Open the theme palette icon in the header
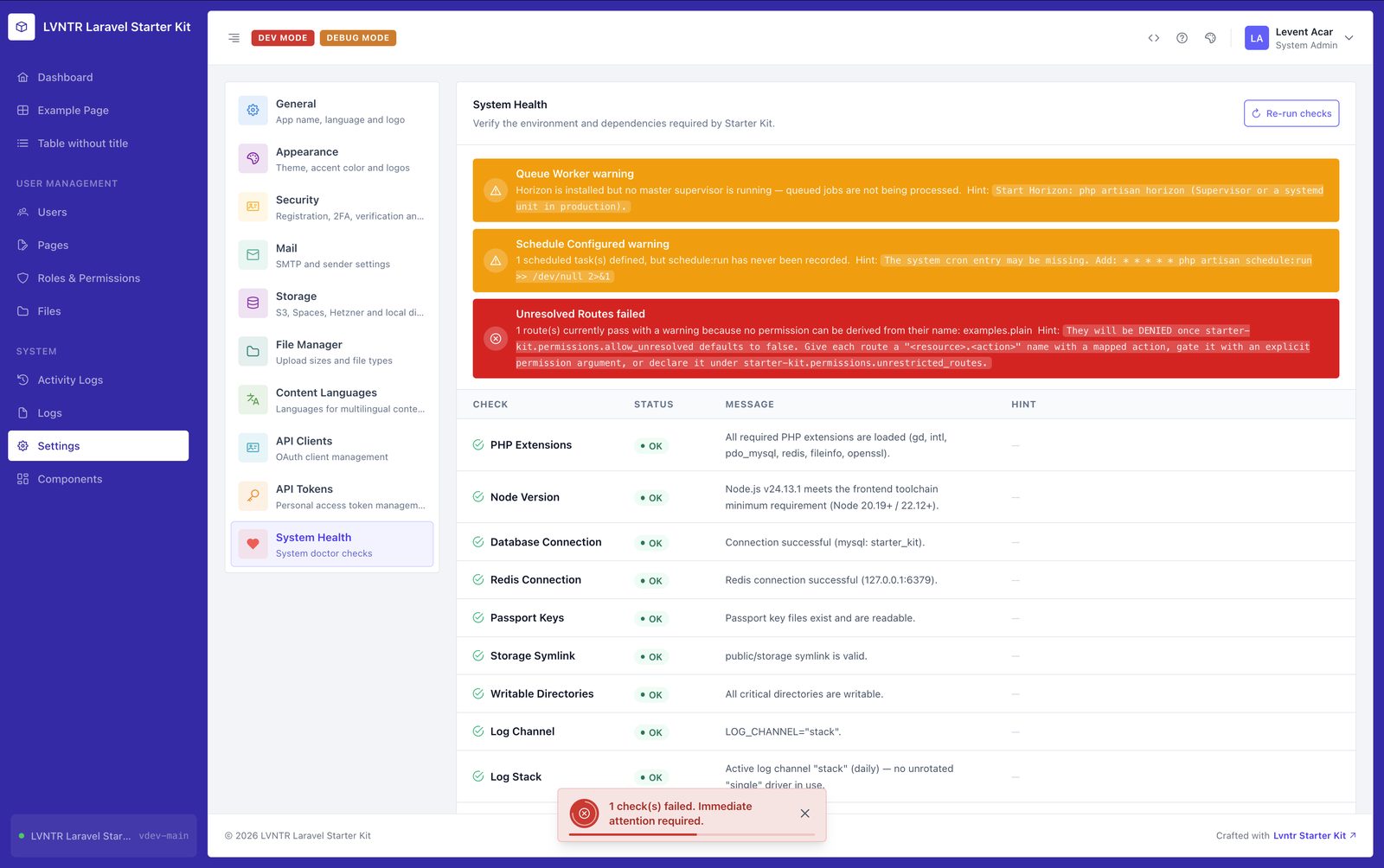The width and height of the screenshot is (1384, 868). tap(1210, 38)
